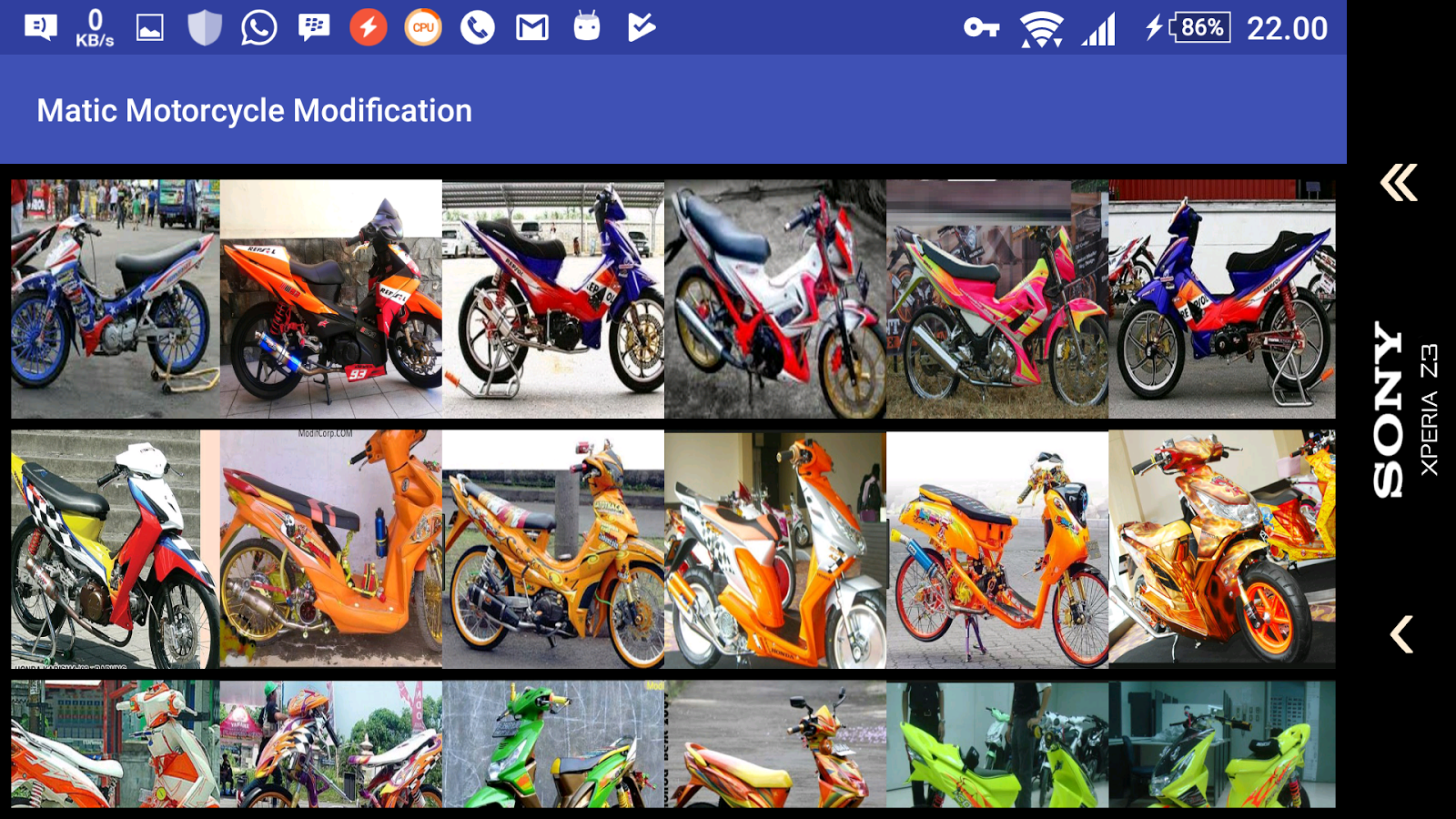Click the double chevron arrow beside the screen
This screenshot has width=1456, height=819.
click(1400, 183)
